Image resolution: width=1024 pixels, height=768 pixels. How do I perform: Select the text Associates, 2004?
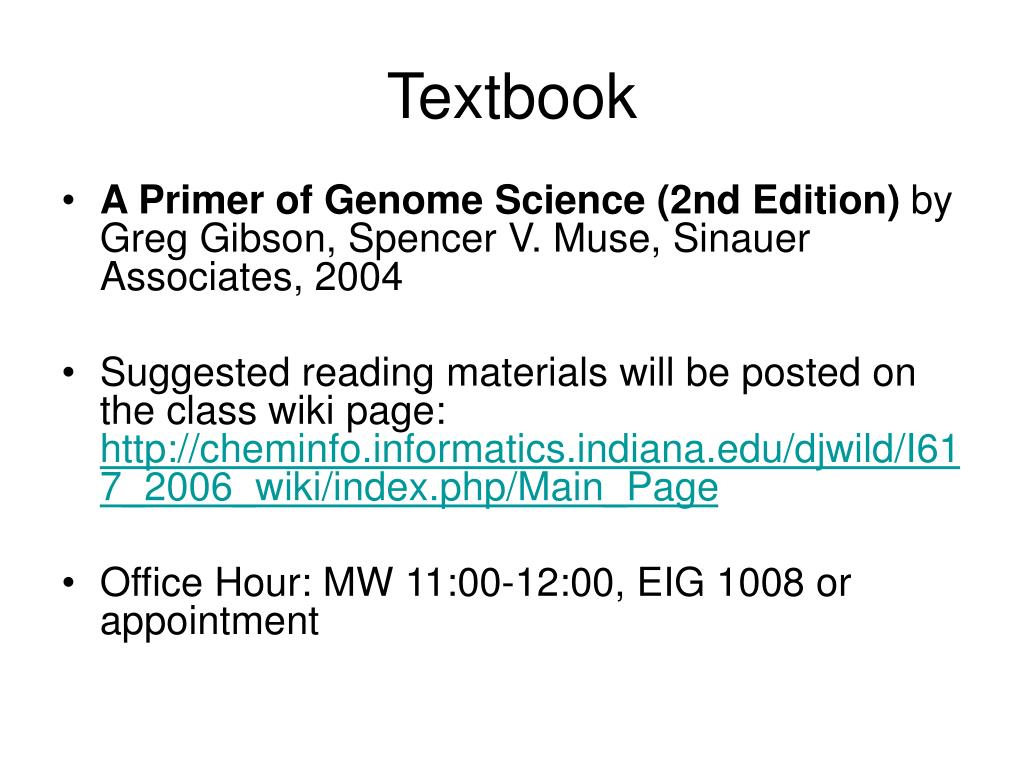coord(251,277)
